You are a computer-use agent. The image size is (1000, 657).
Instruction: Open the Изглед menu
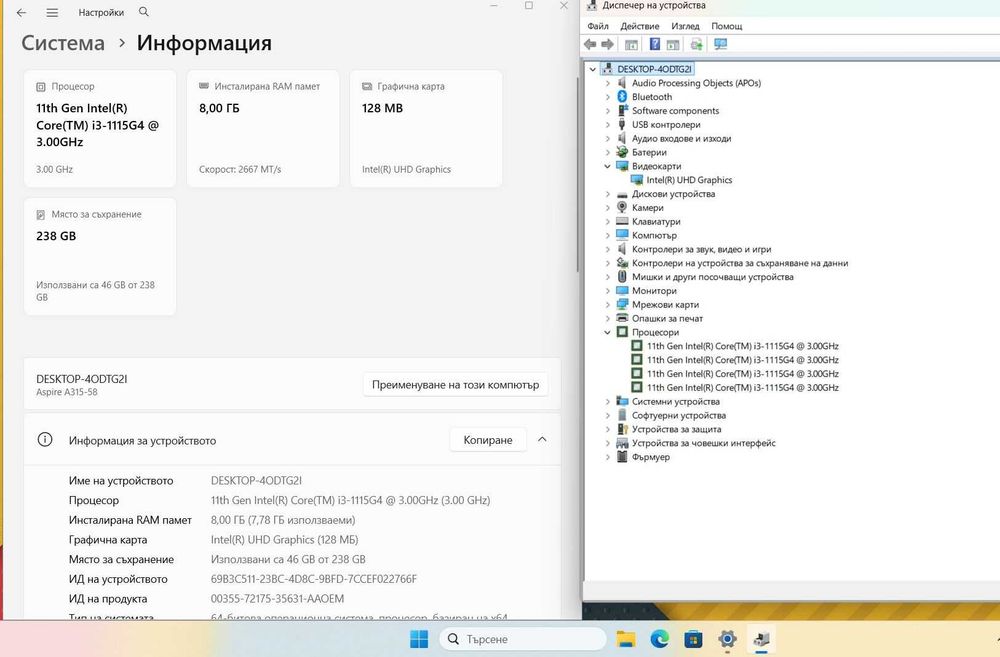pyautogui.click(x=685, y=26)
